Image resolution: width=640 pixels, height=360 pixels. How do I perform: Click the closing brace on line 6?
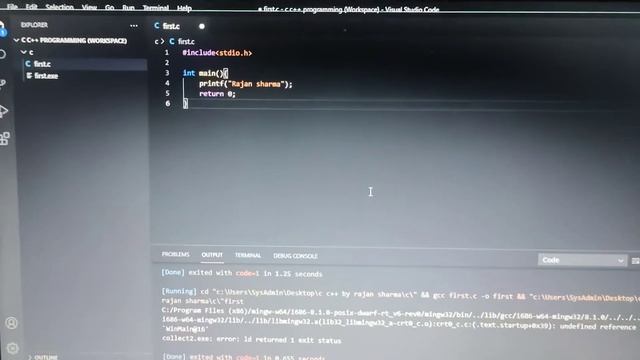(x=185, y=104)
